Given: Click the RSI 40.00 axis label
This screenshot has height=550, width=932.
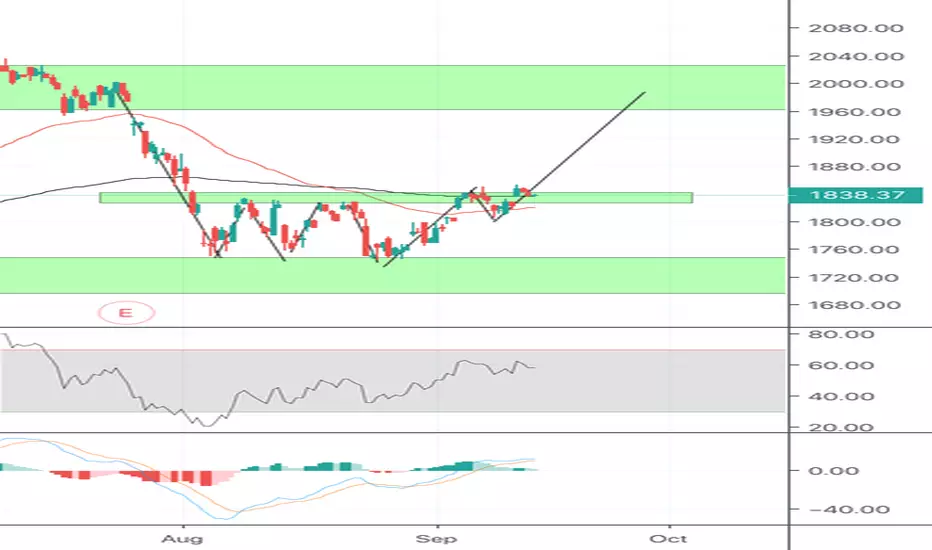Looking at the screenshot, I should click(x=841, y=397).
